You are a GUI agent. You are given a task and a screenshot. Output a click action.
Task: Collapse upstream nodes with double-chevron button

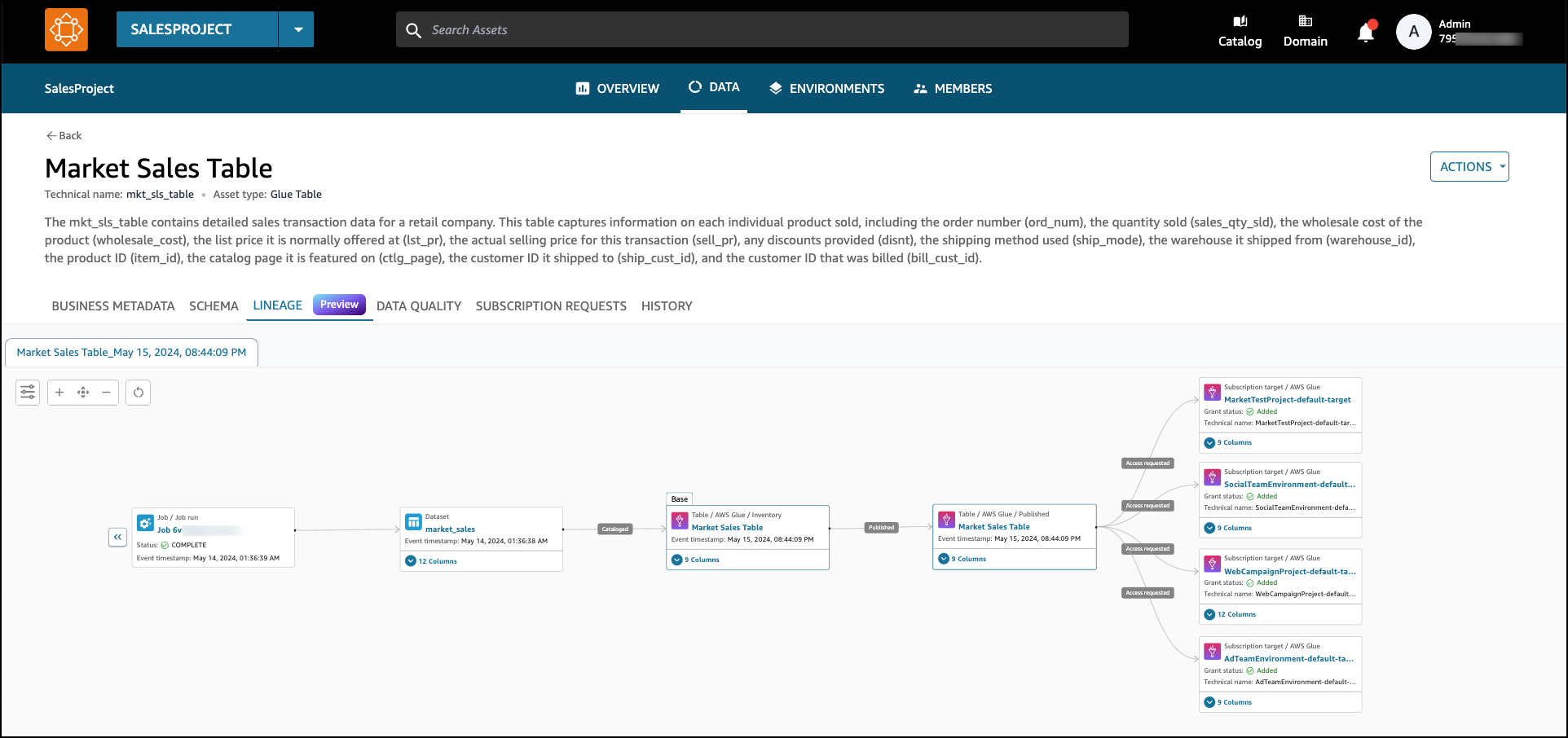coord(118,537)
